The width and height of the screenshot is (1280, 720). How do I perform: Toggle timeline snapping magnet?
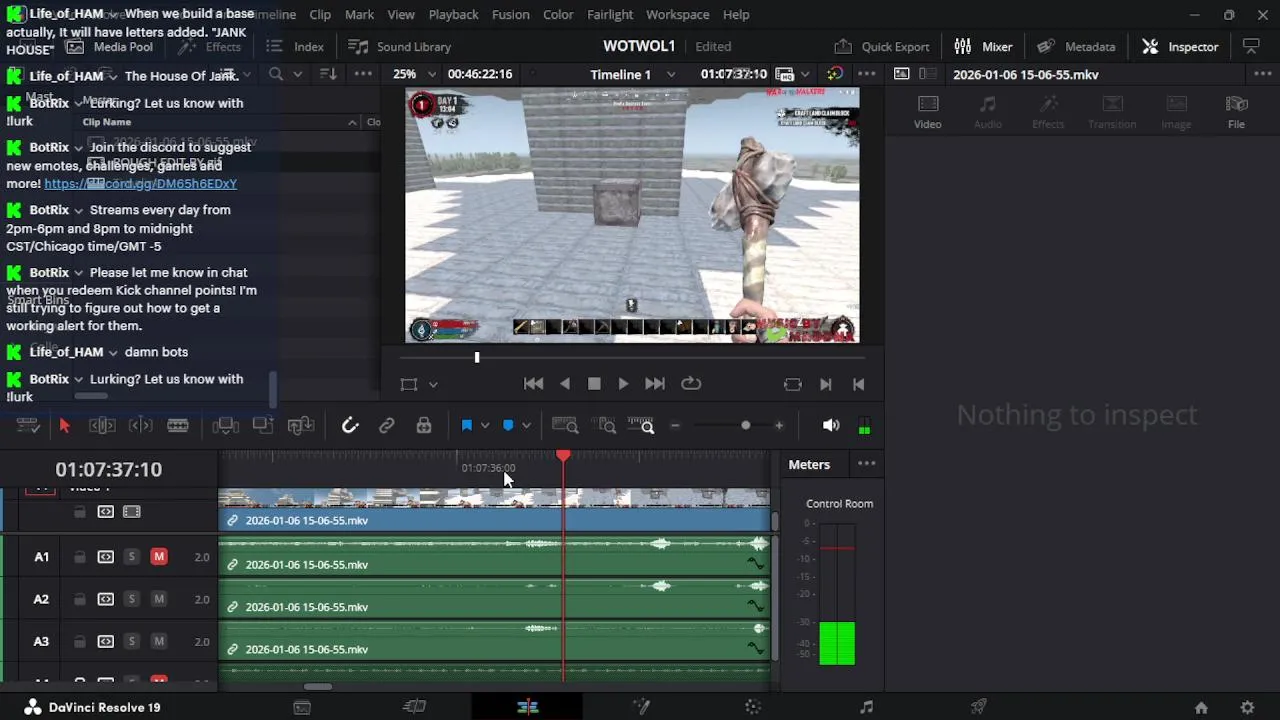[x=350, y=426]
